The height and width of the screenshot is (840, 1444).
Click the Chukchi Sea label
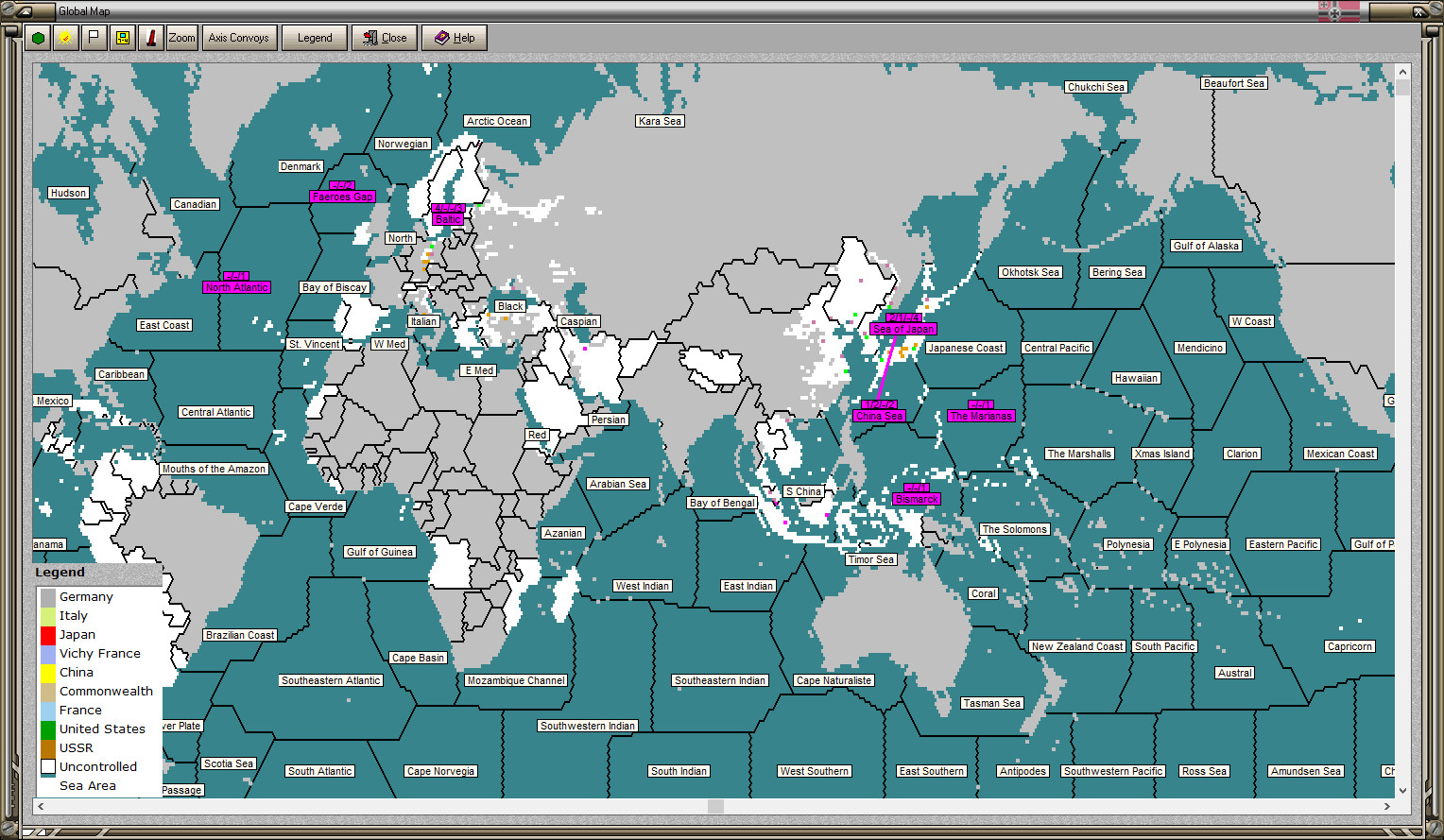1096,87
